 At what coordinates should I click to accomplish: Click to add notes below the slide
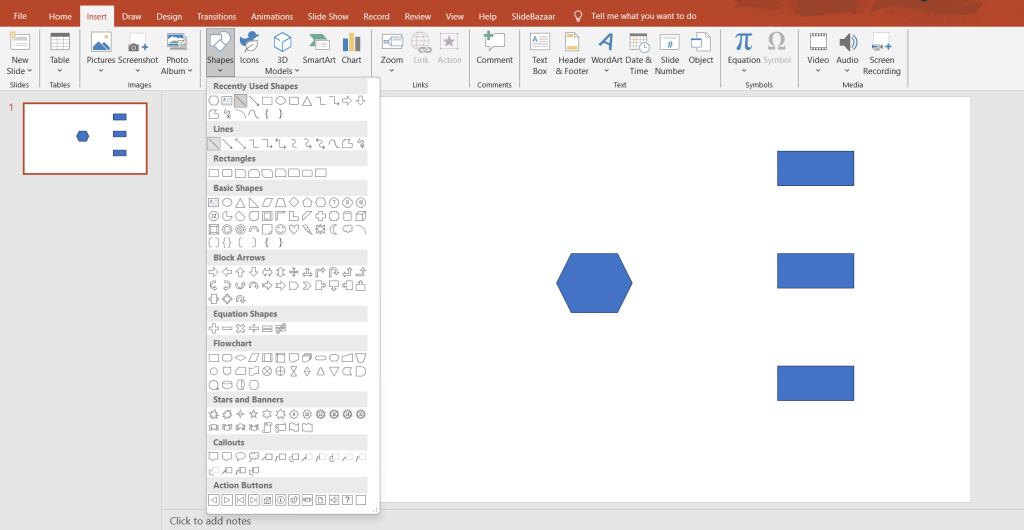point(210,520)
